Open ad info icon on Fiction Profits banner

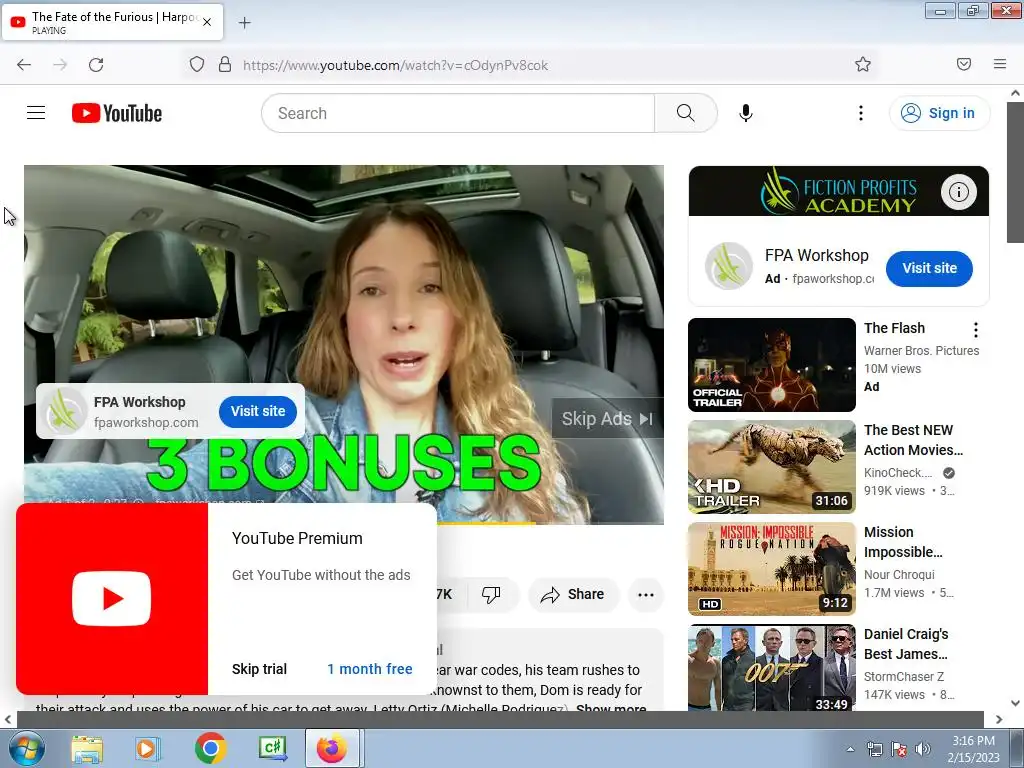[x=959, y=192]
